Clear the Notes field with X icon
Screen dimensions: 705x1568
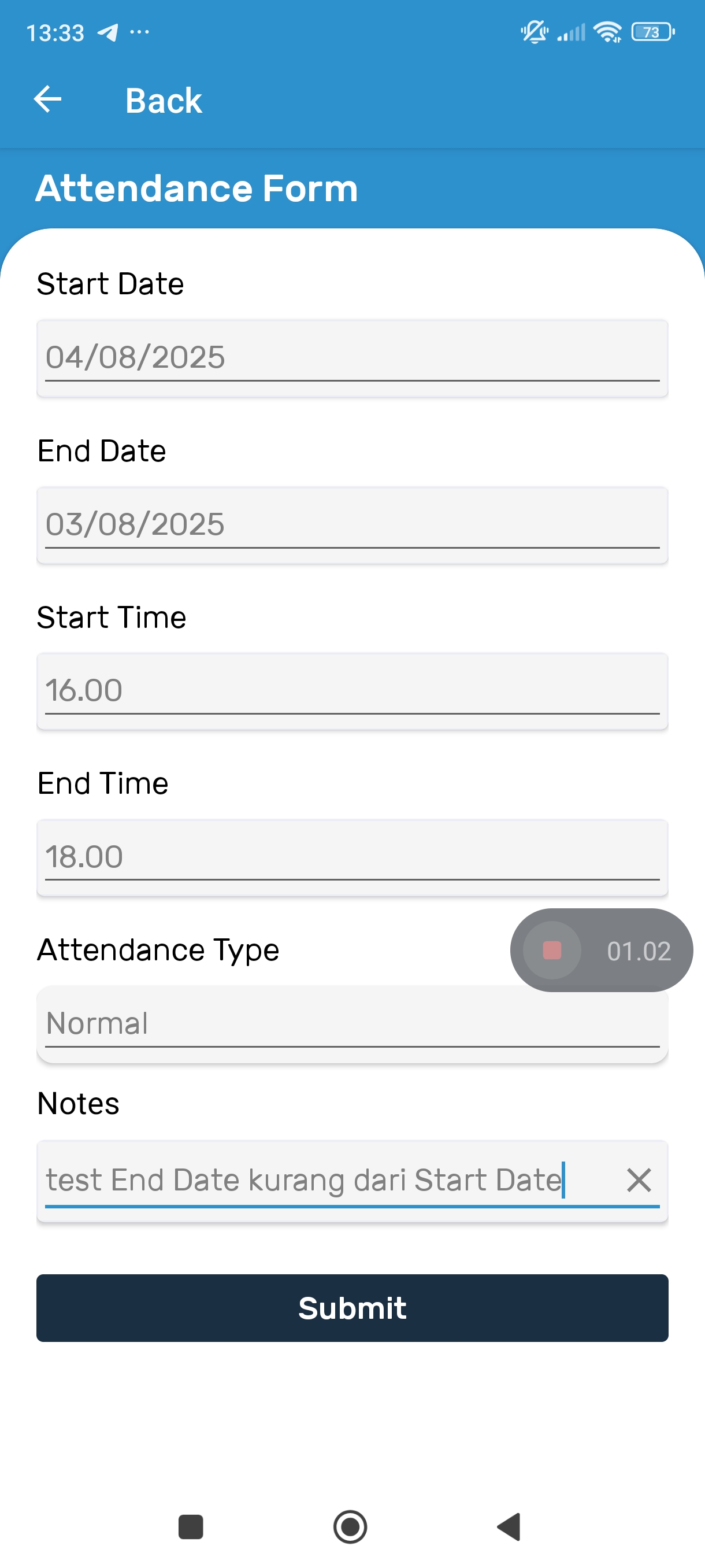pos(639,1180)
